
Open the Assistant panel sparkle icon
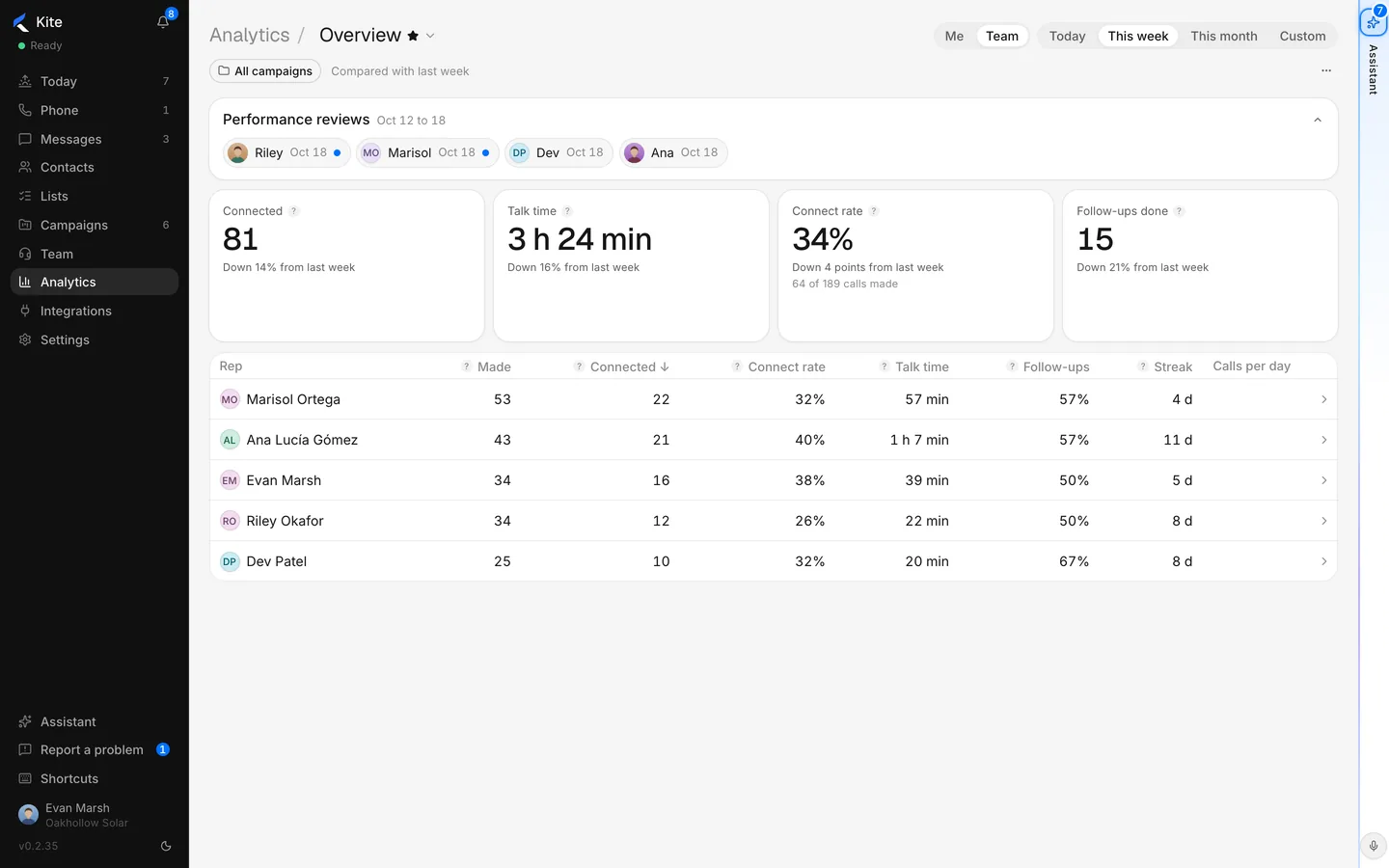click(x=1373, y=21)
